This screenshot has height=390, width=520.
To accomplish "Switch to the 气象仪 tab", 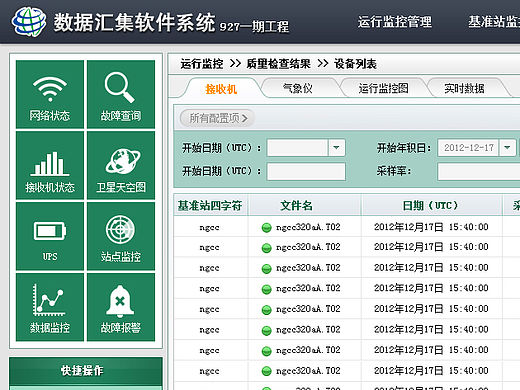I will [x=298, y=88].
